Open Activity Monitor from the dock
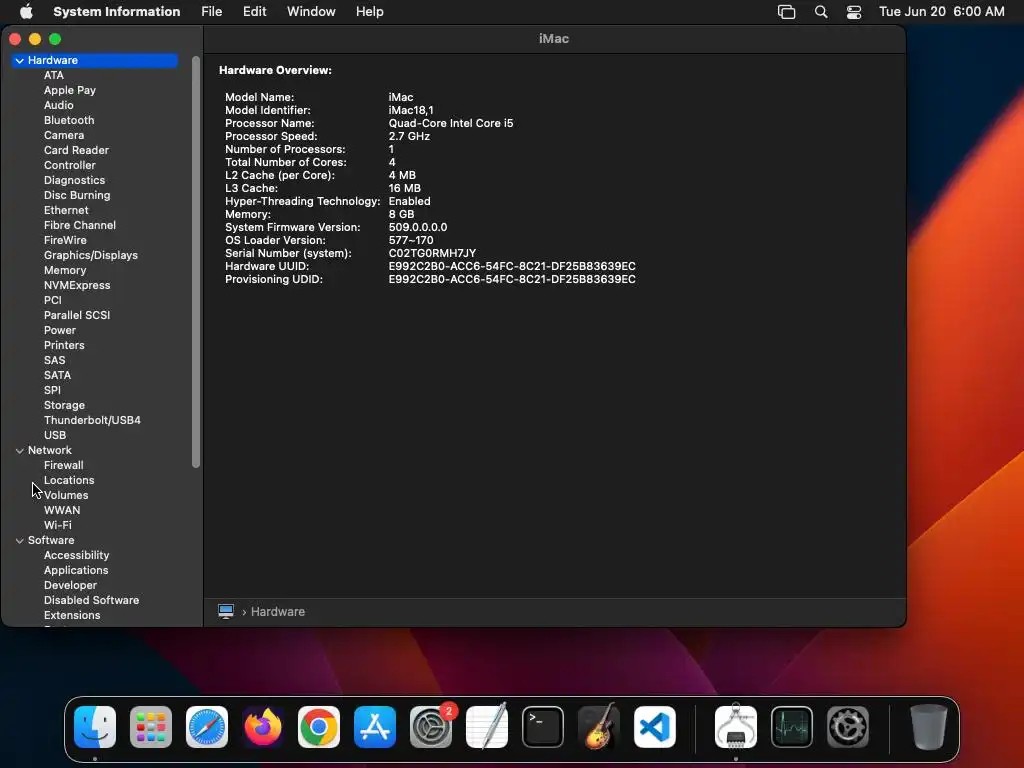1024x768 pixels. point(792,727)
